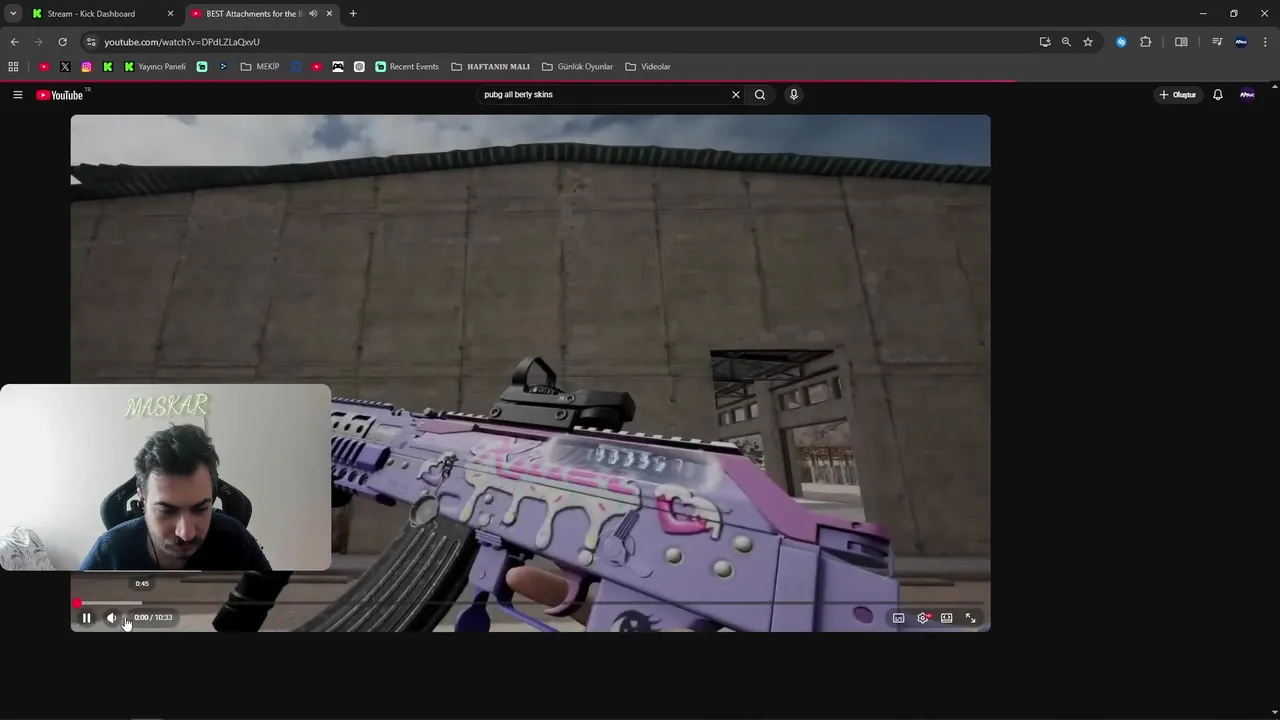1280x720 pixels.
Task: Open YouTube notifications bell
Action: [x=1218, y=95]
